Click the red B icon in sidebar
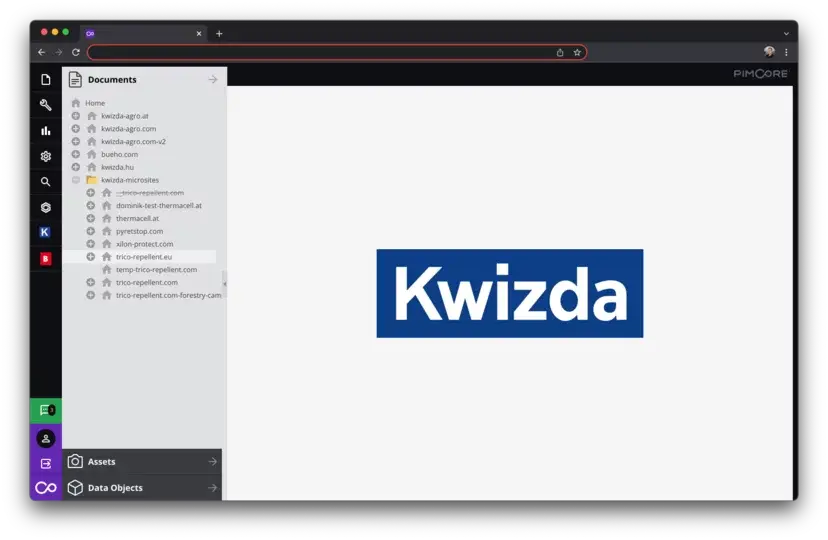The height and width of the screenshot is (540, 828). tap(46, 259)
